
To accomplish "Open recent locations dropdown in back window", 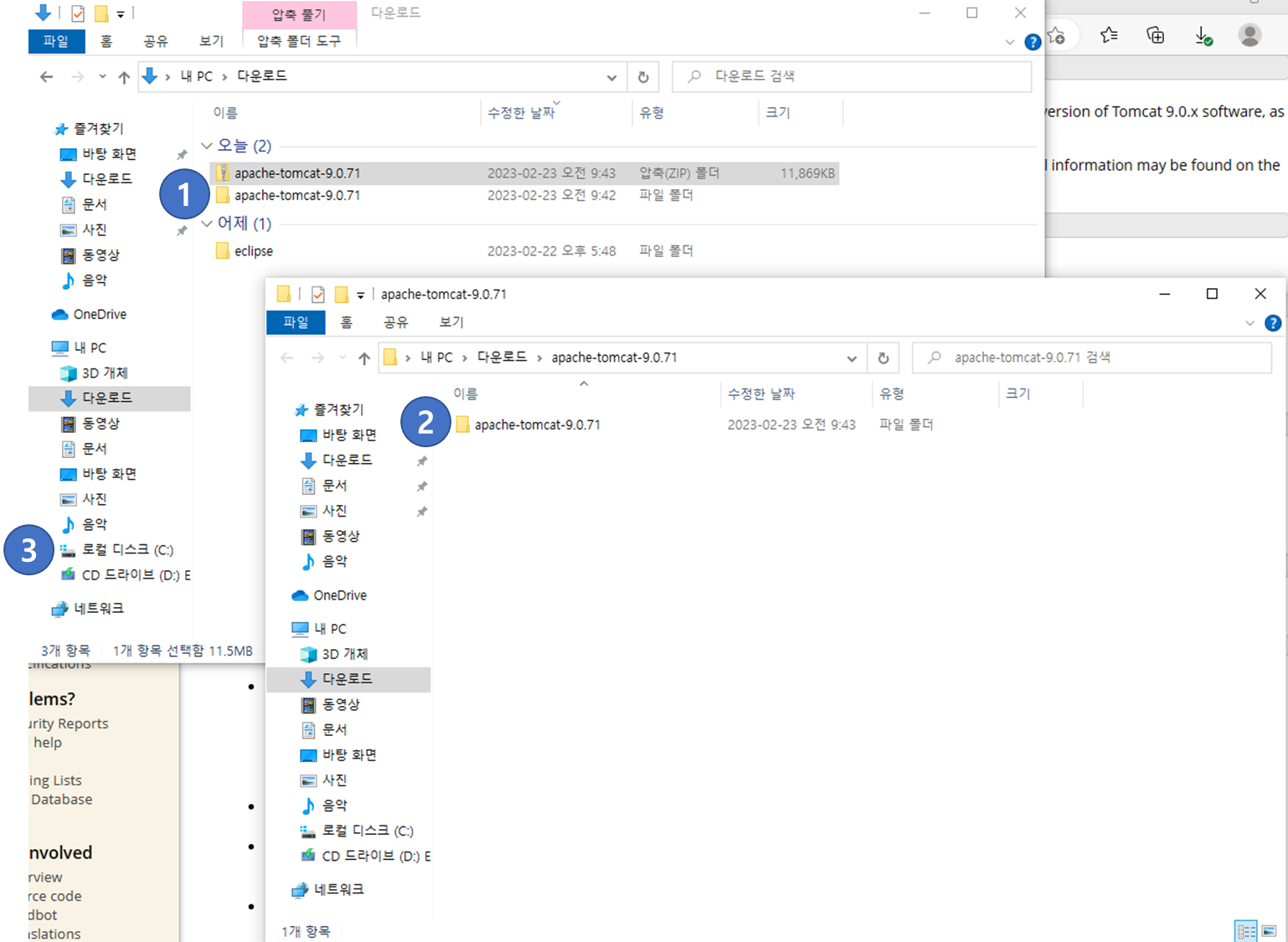I will [x=102, y=77].
